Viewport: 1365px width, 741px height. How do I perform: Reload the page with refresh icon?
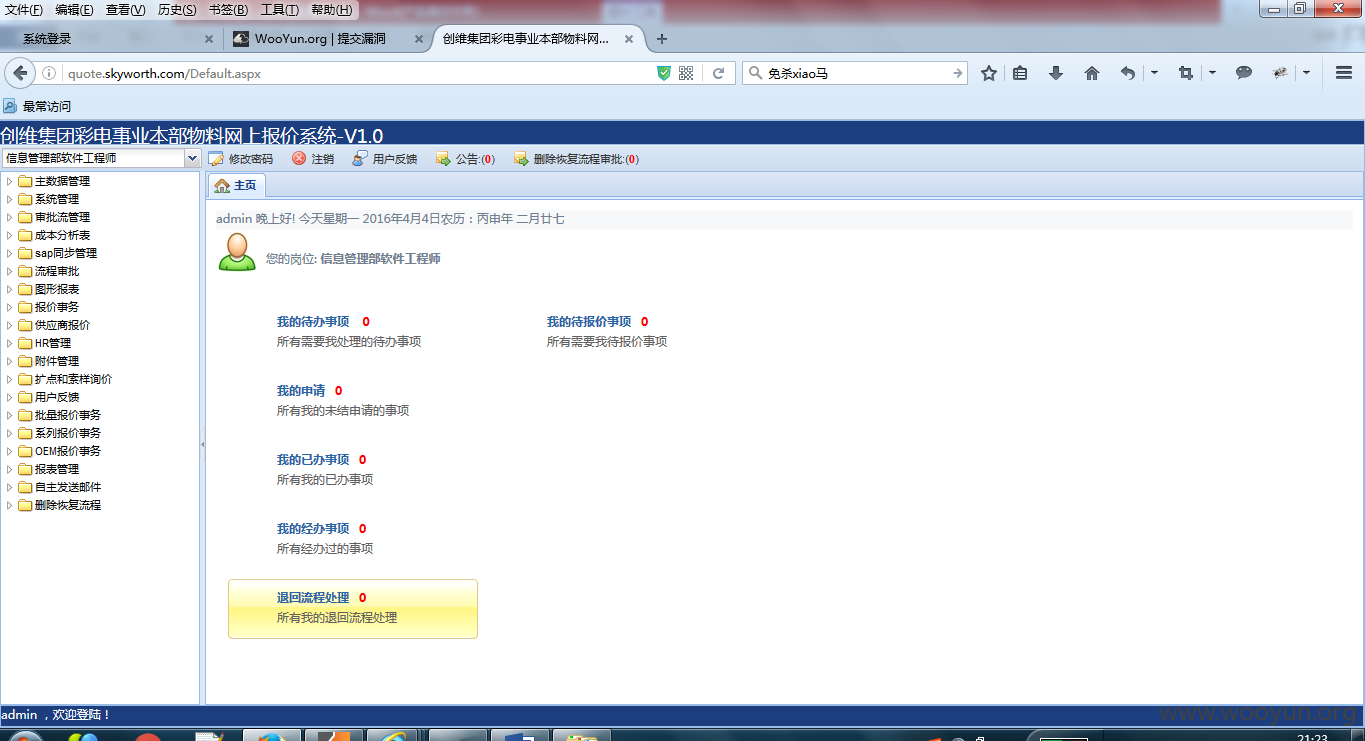click(x=718, y=73)
